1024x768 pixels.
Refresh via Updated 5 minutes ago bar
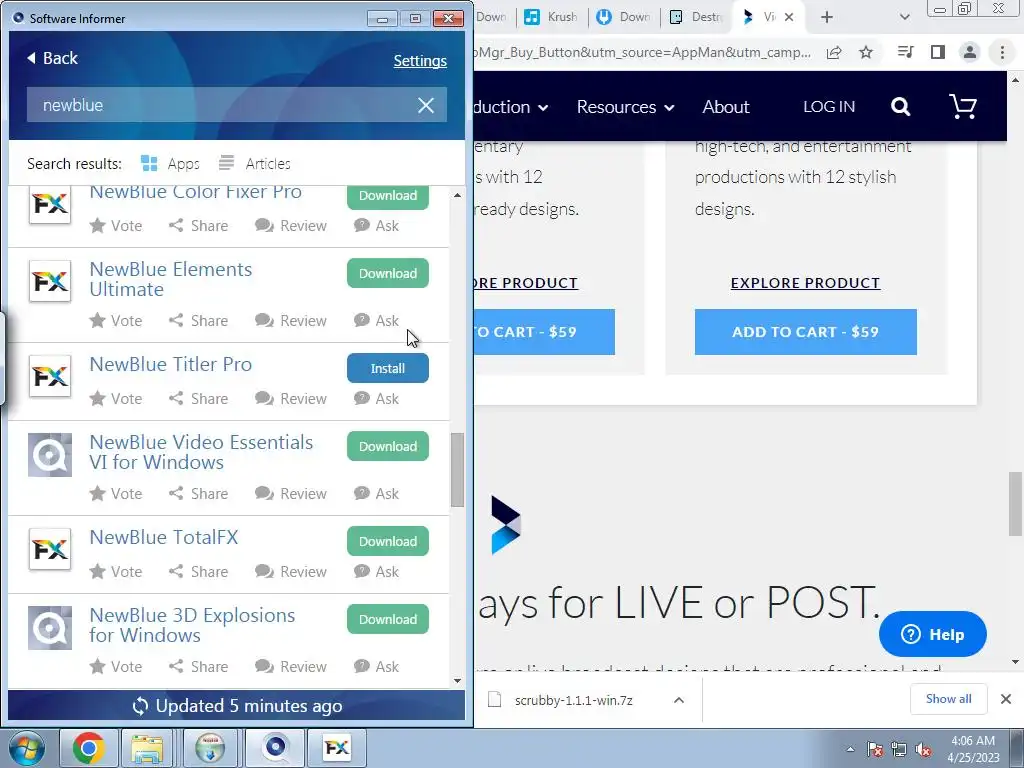236,706
